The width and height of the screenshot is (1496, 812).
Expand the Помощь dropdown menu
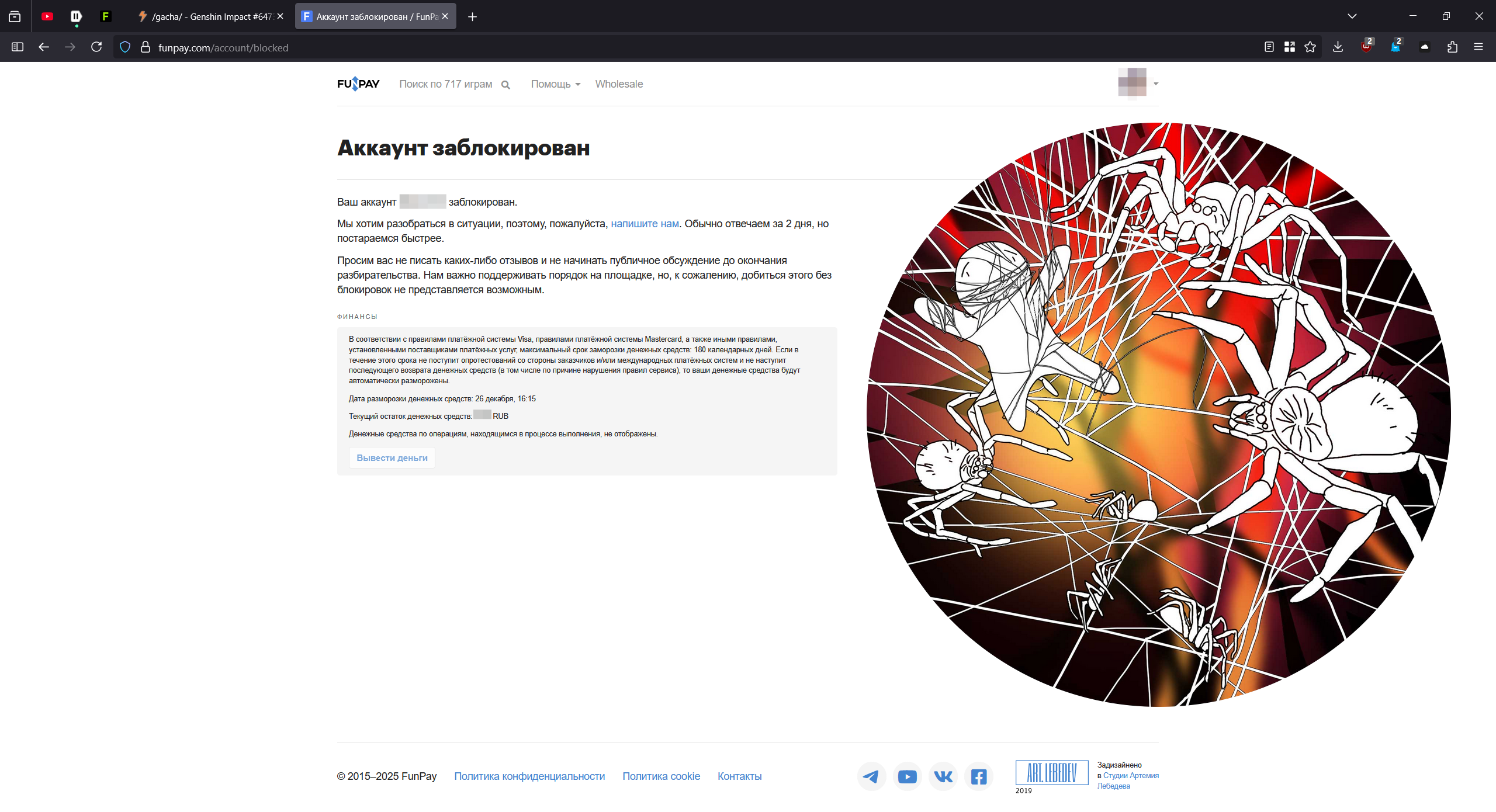(555, 84)
